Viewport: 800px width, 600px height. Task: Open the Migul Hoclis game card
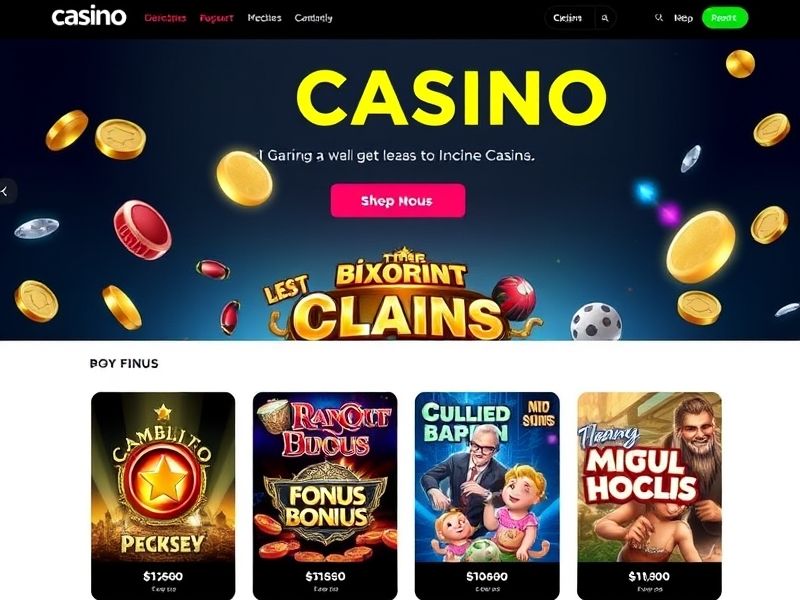tap(649, 495)
